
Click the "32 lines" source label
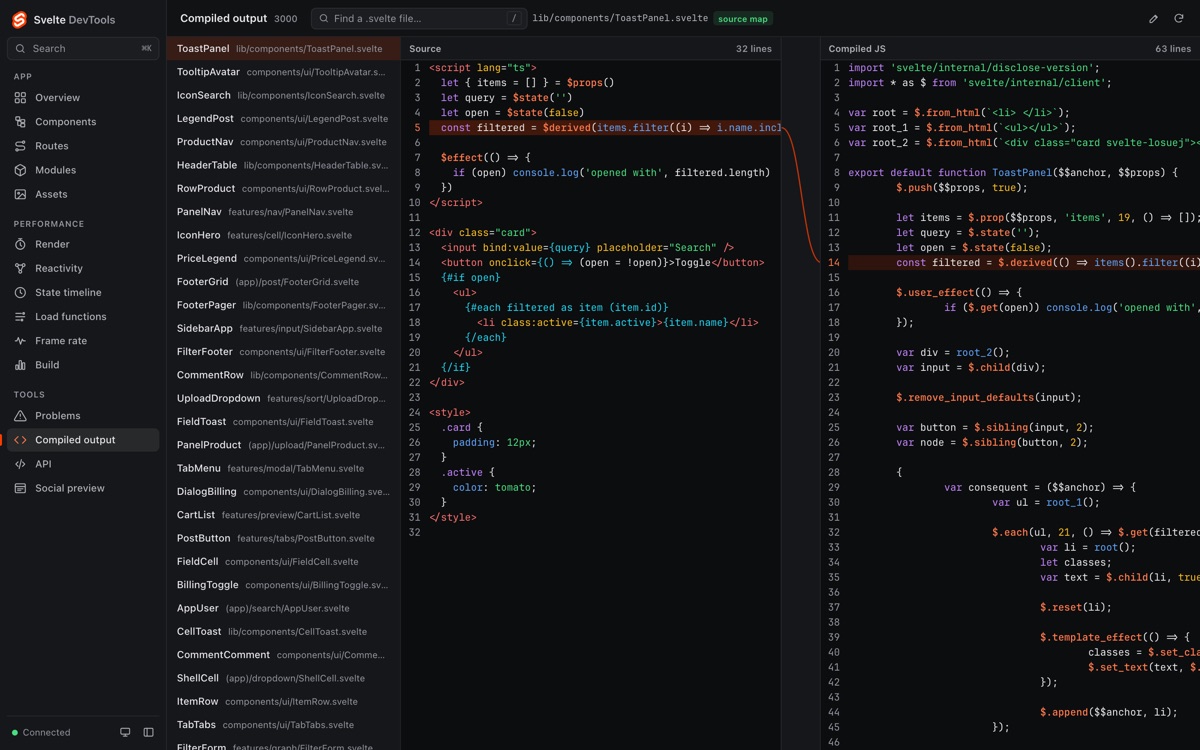pyautogui.click(x=754, y=48)
